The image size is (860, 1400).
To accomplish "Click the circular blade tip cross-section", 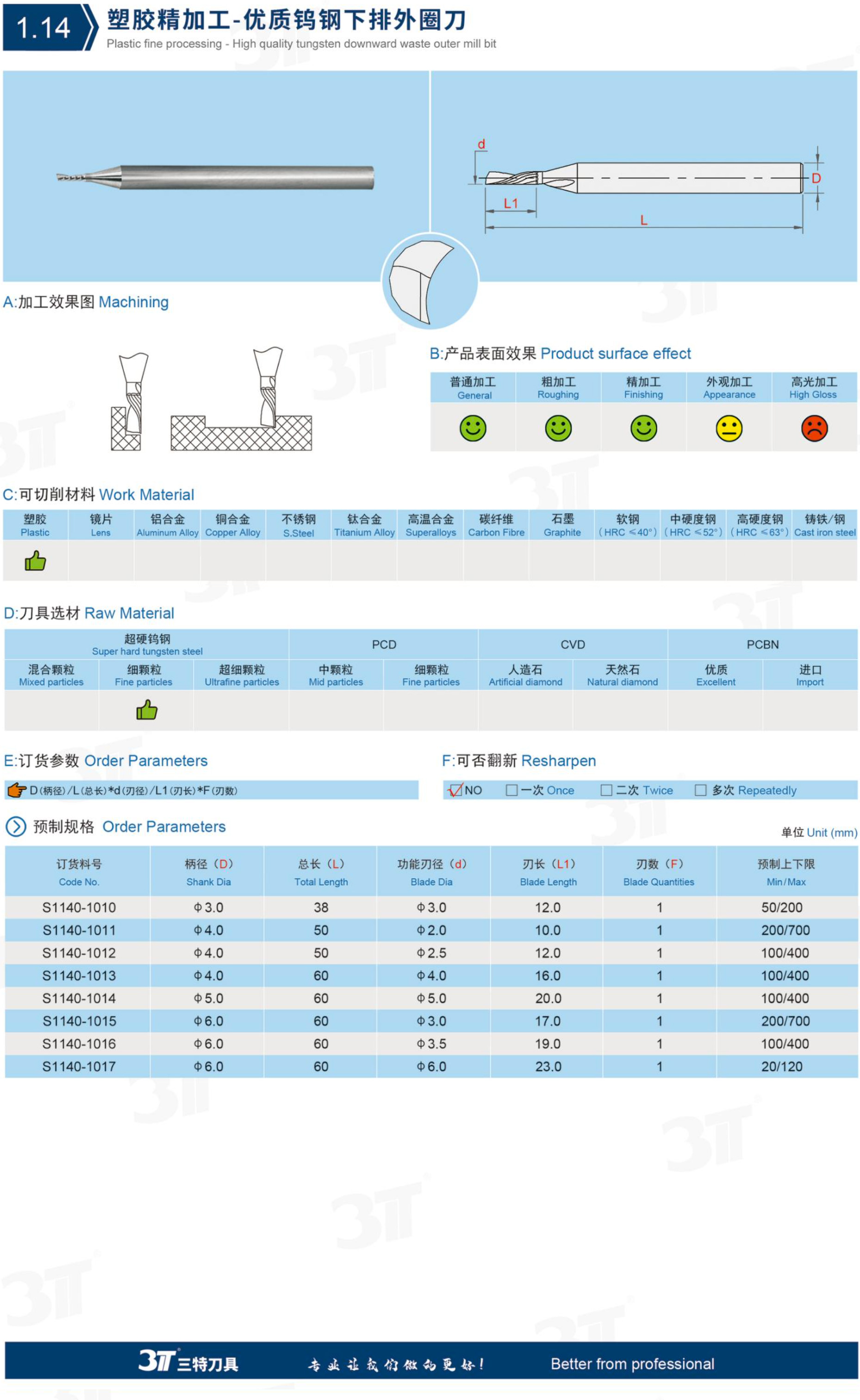I will click(x=430, y=281).
